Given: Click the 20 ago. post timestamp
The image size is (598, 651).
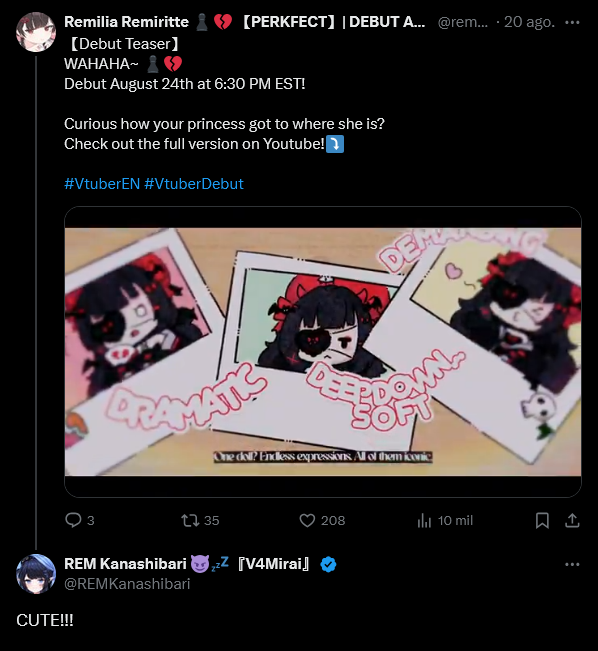Looking at the screenshot, I should pos(529,22).
